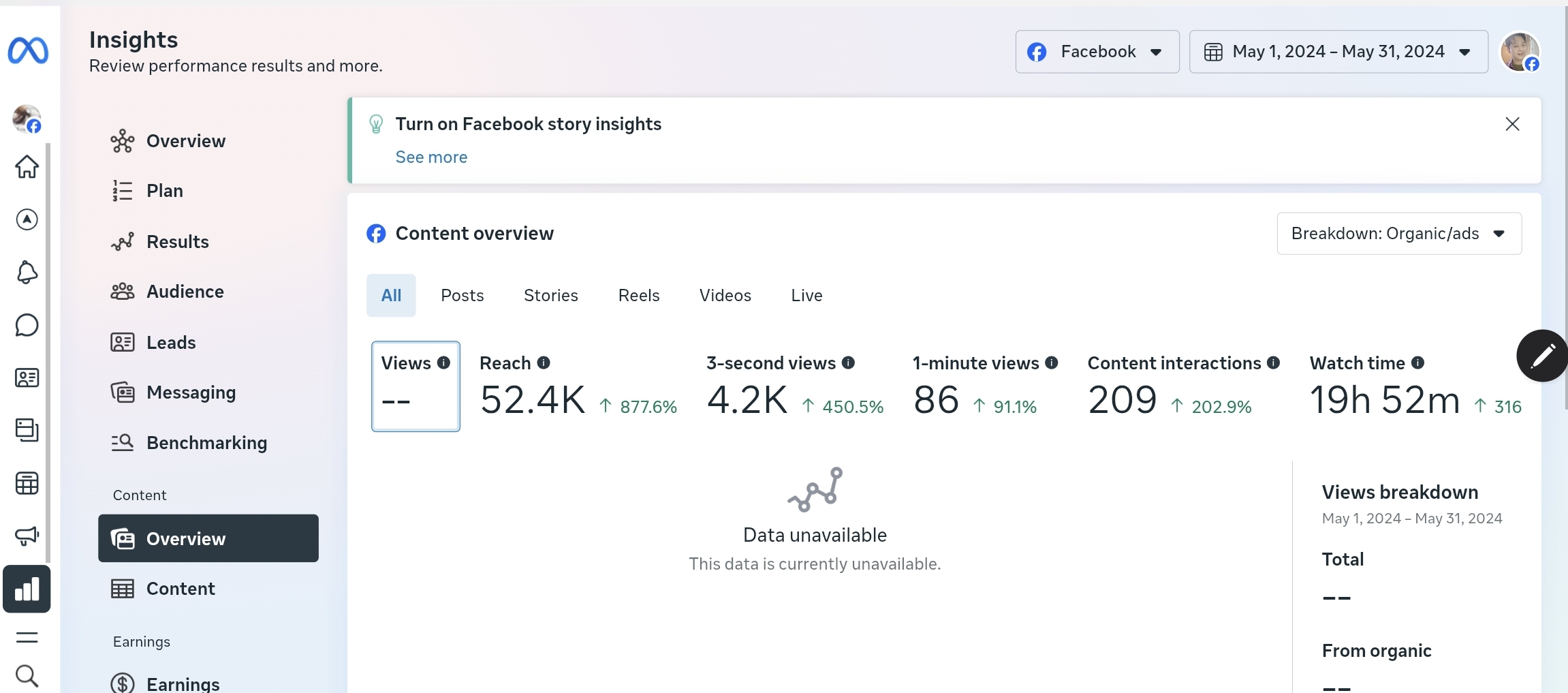Open notifications bell icon
Screen dimensions: 1568x693
[27, 273]
